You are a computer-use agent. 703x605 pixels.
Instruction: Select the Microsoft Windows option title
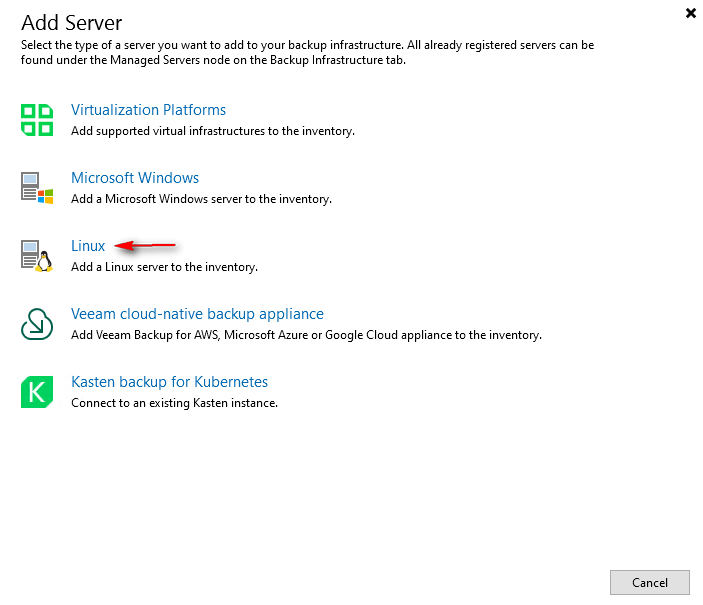(135, 178)
